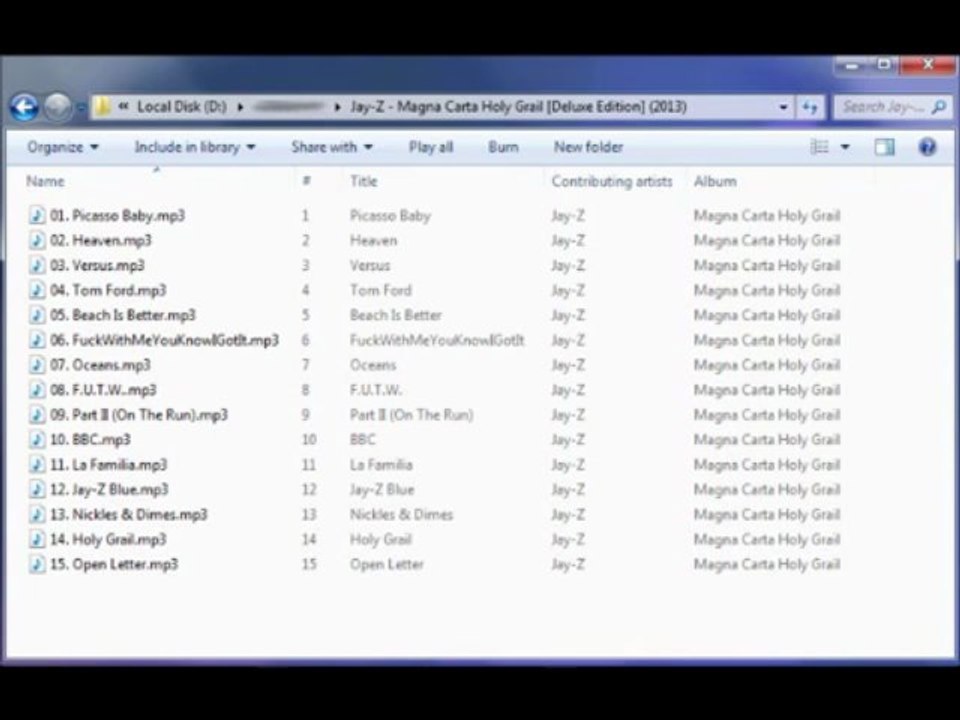The width and height of the screenshot is (960, 720).
Task: Click the magnifier search icon
Action: point(939,107)
